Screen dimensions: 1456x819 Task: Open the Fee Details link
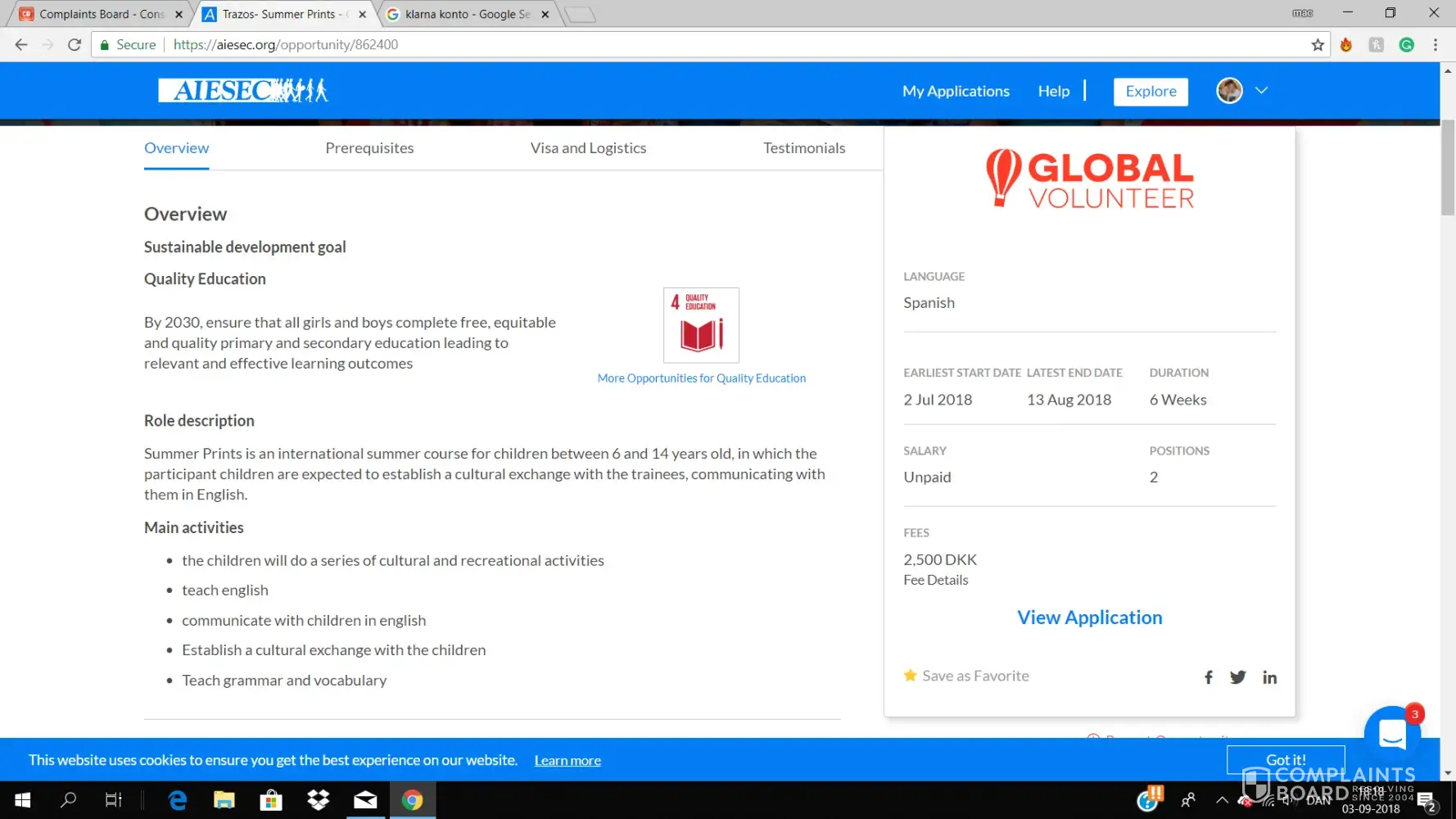coord(935,580)
